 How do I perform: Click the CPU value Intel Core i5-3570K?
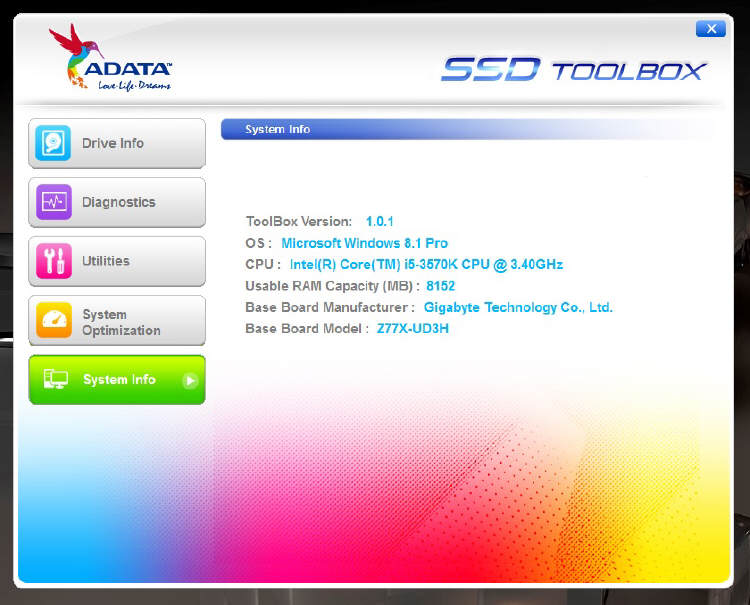click(426, 264)
